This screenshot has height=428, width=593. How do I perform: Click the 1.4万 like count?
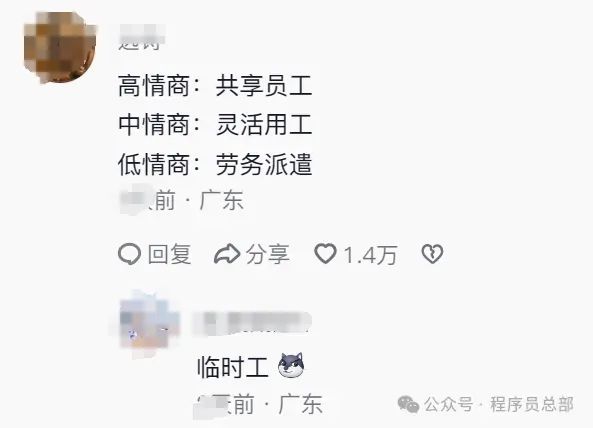point(370,254)
